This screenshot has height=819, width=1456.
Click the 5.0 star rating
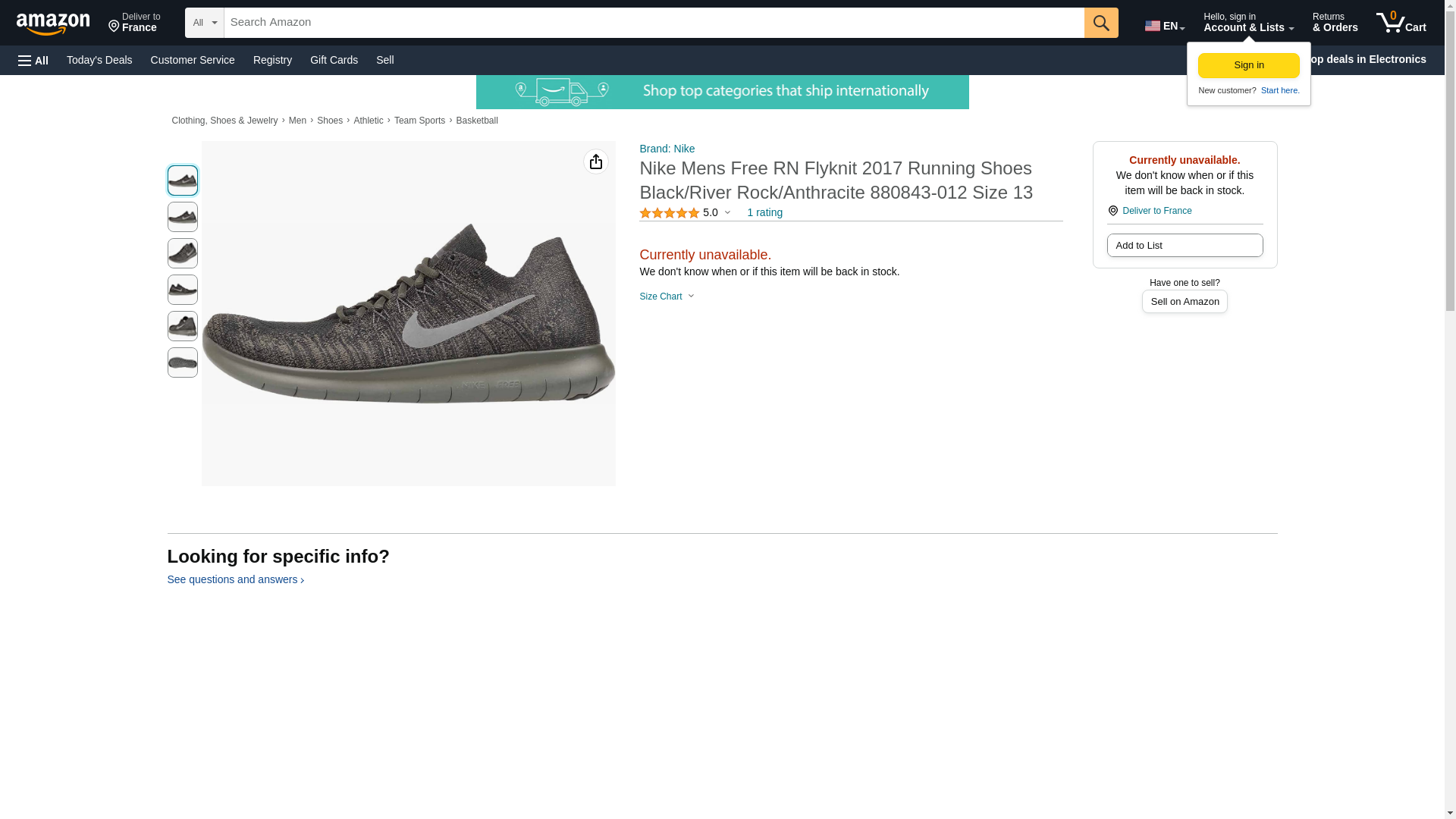point(684,213)
